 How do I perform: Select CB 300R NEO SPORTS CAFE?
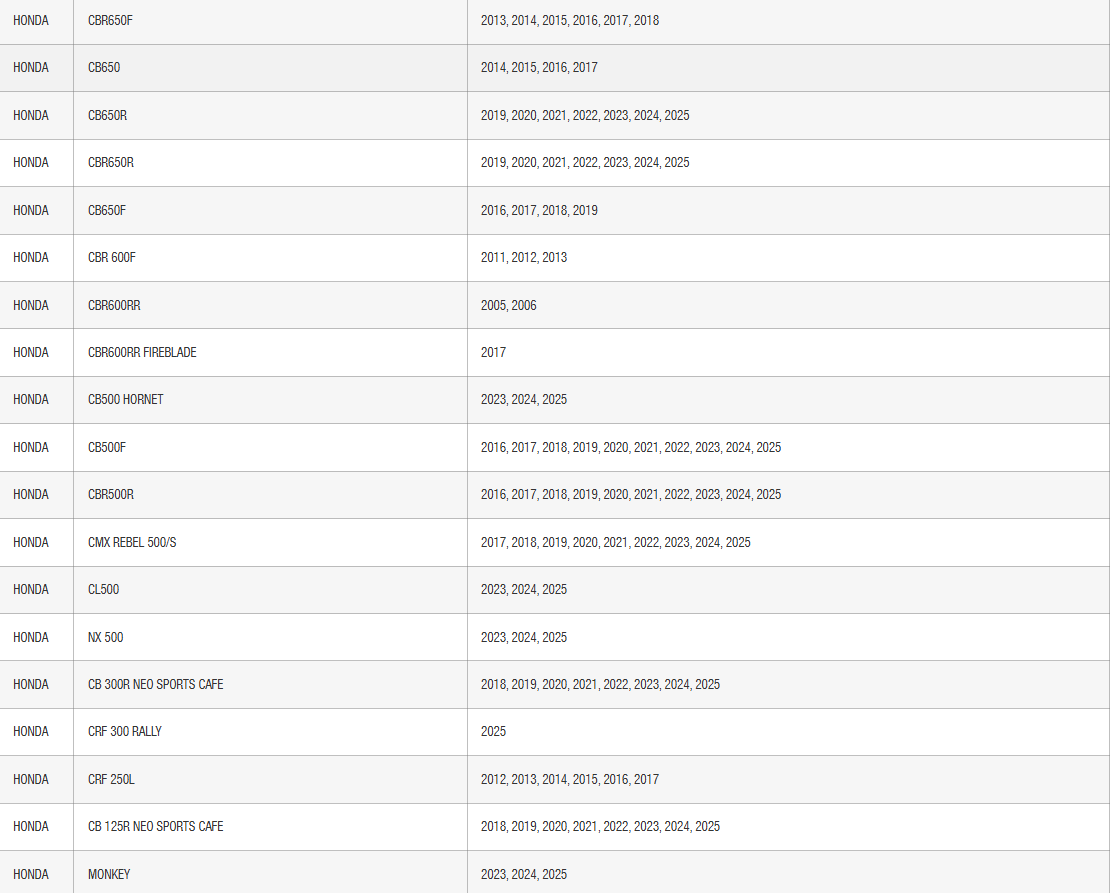[155, 684]
